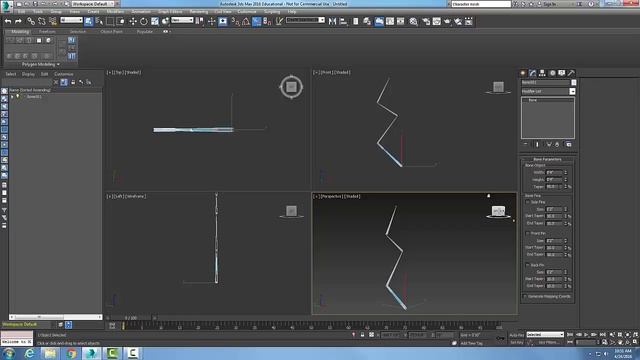Select the Select and Link tool

(31, 21)
